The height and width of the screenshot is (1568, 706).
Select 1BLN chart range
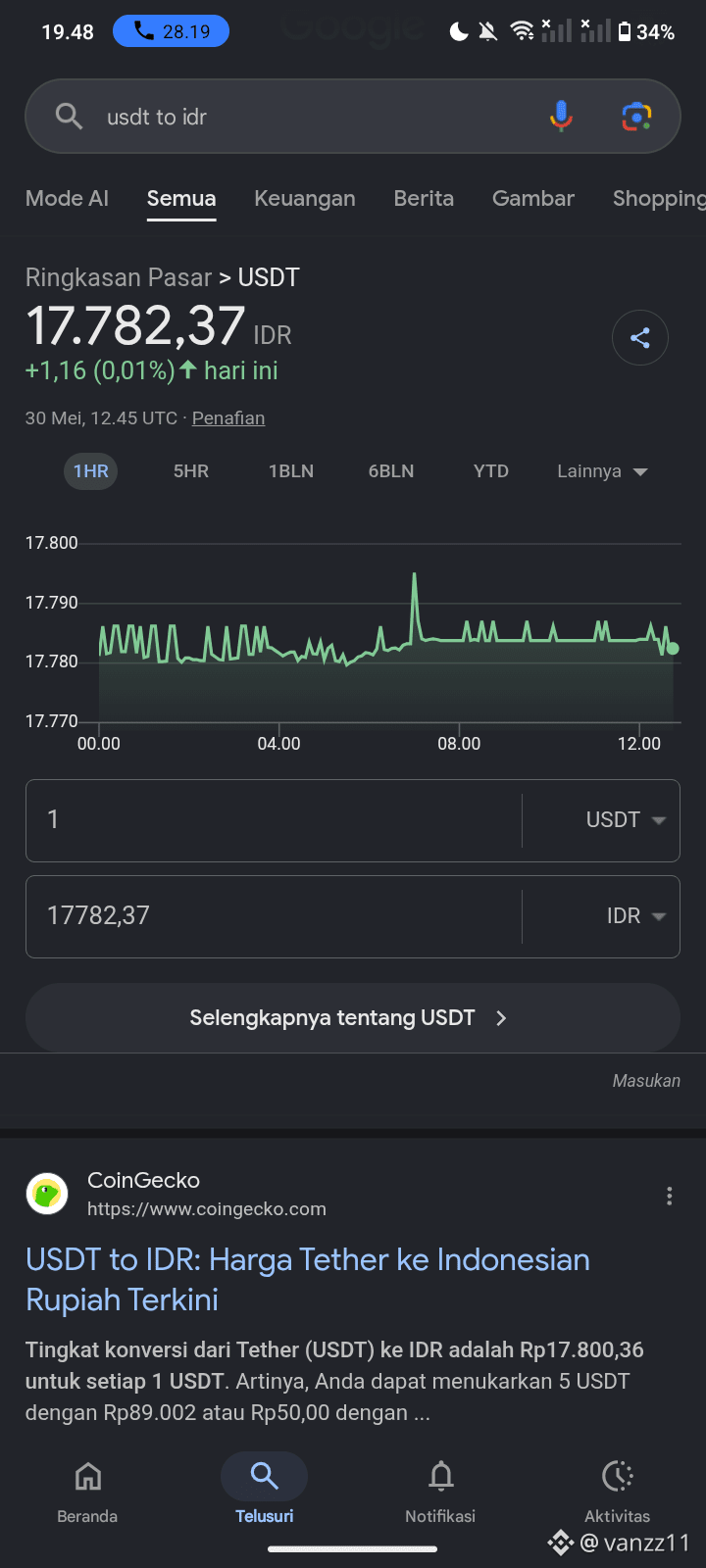click(291, 471)
